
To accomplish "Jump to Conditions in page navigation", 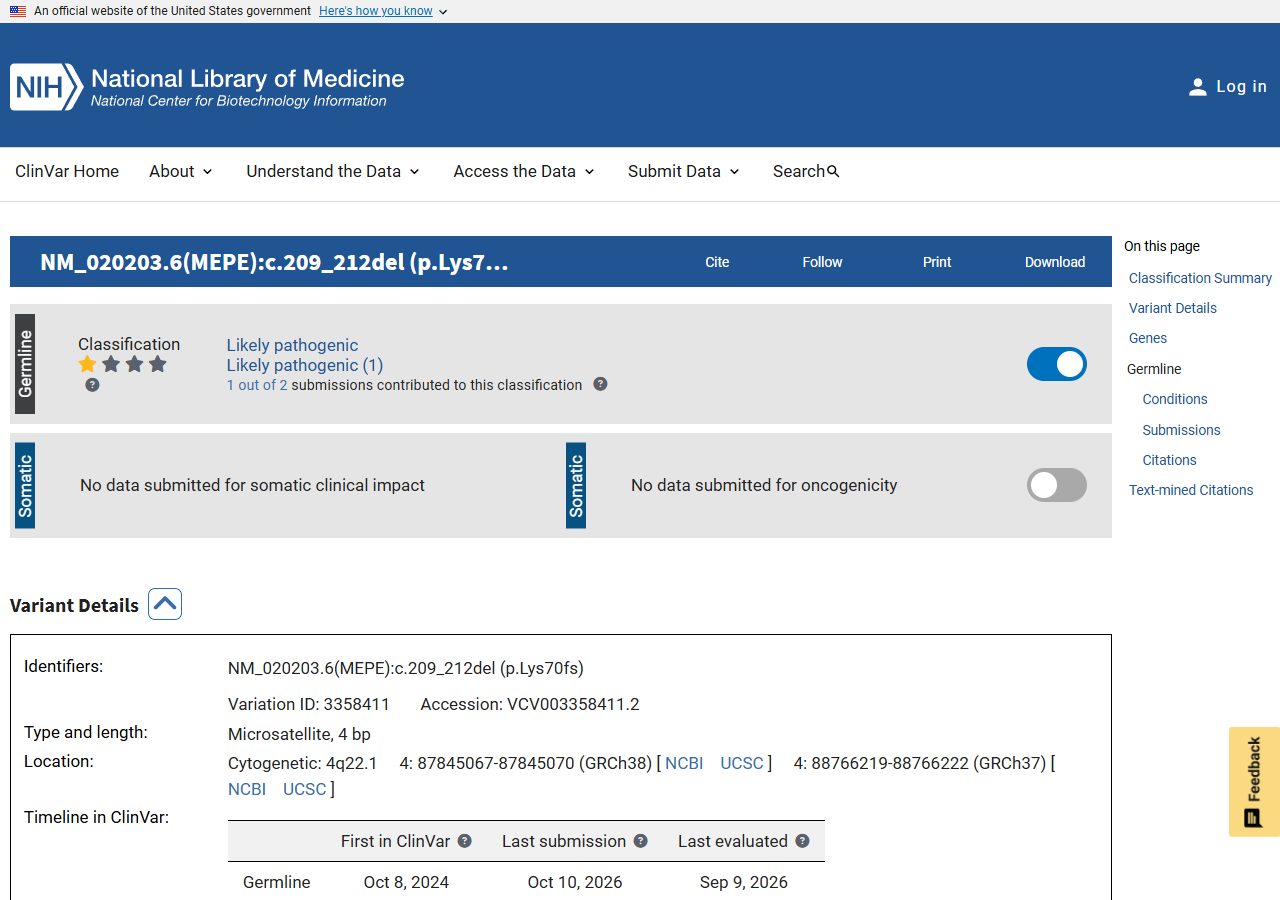I will click(1175, 399).
